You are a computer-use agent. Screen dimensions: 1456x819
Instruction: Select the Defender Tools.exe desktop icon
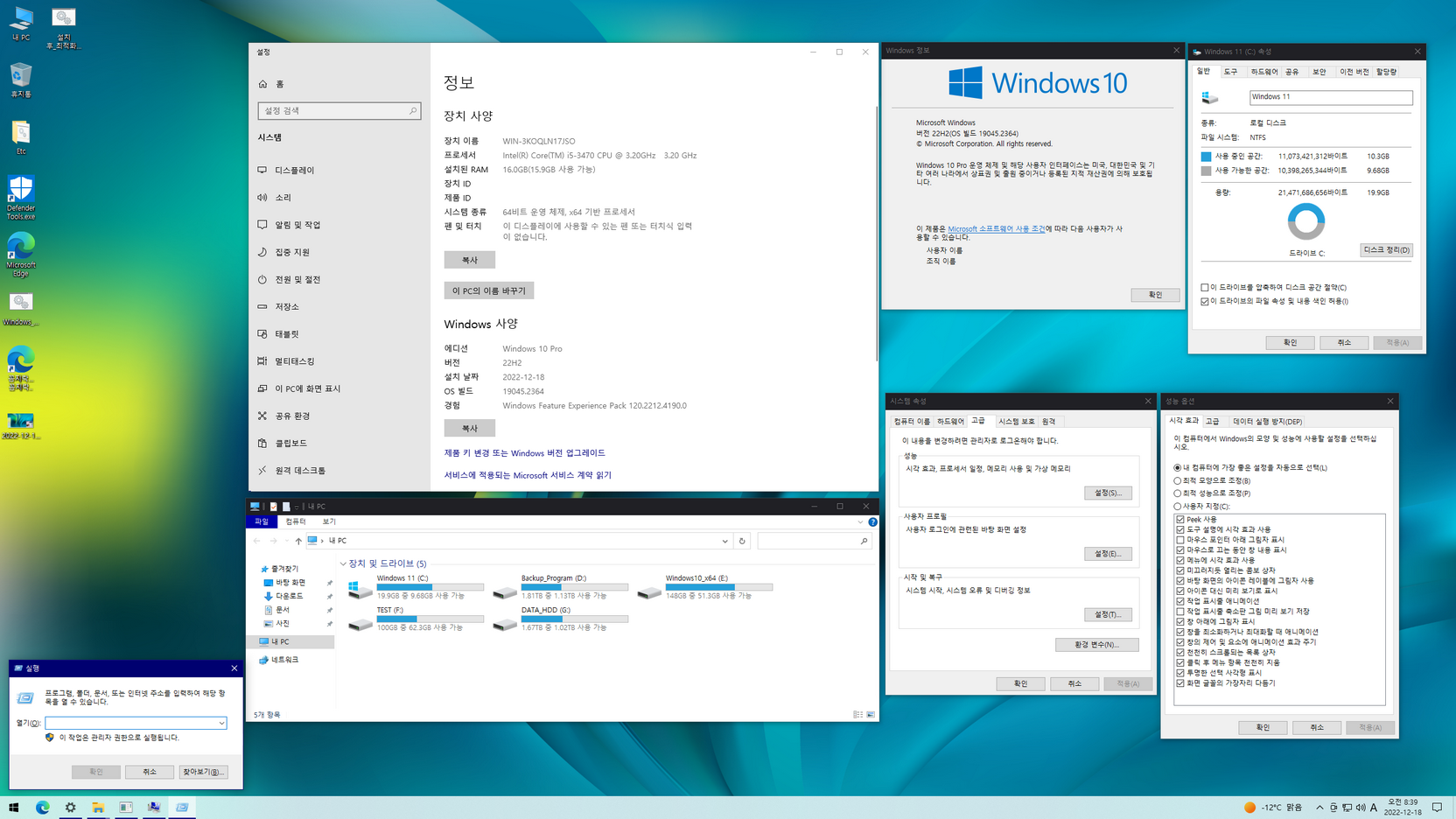pyautogui.click(x=21, y=197)
